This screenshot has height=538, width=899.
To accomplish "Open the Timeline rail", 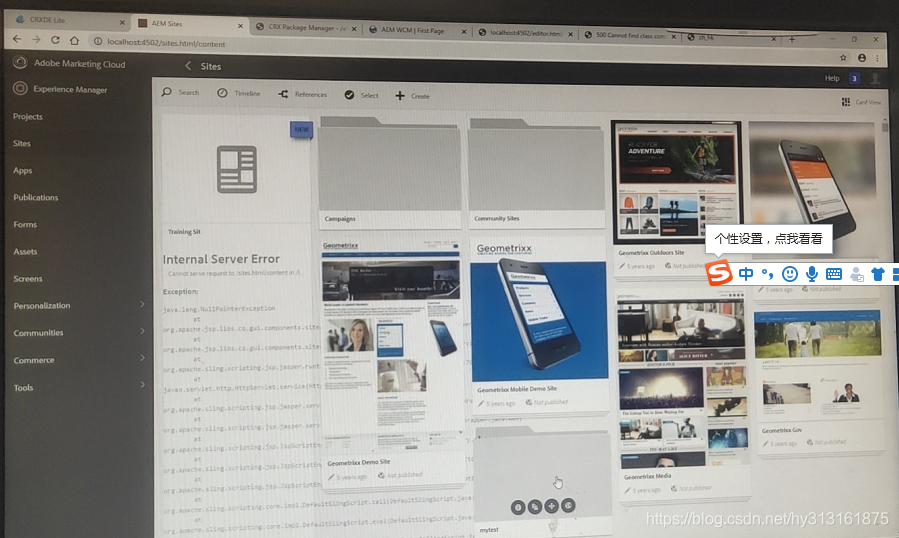I will [x=239, y=93].
